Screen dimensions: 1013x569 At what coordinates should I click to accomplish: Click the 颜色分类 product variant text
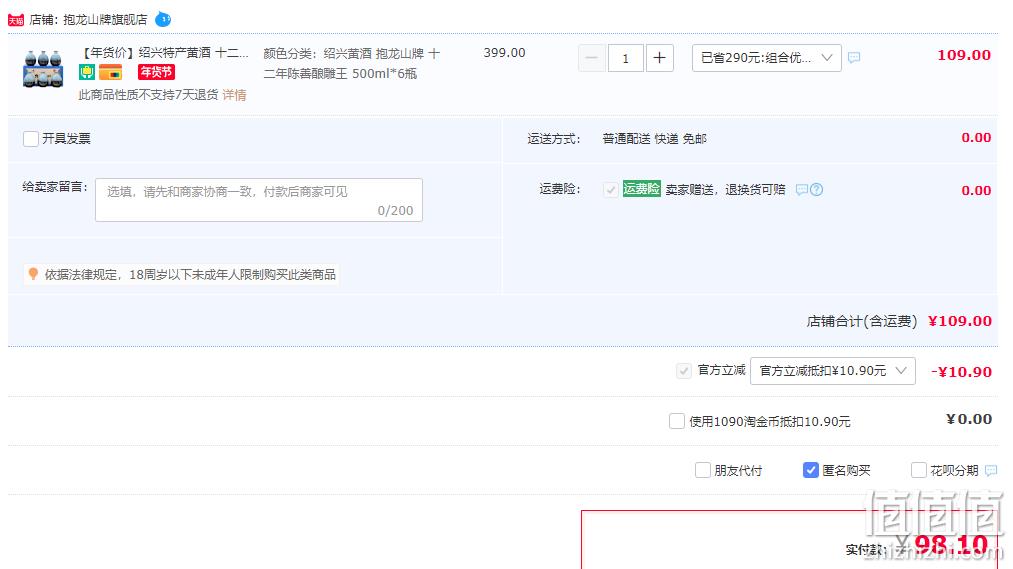coord(352,63)
